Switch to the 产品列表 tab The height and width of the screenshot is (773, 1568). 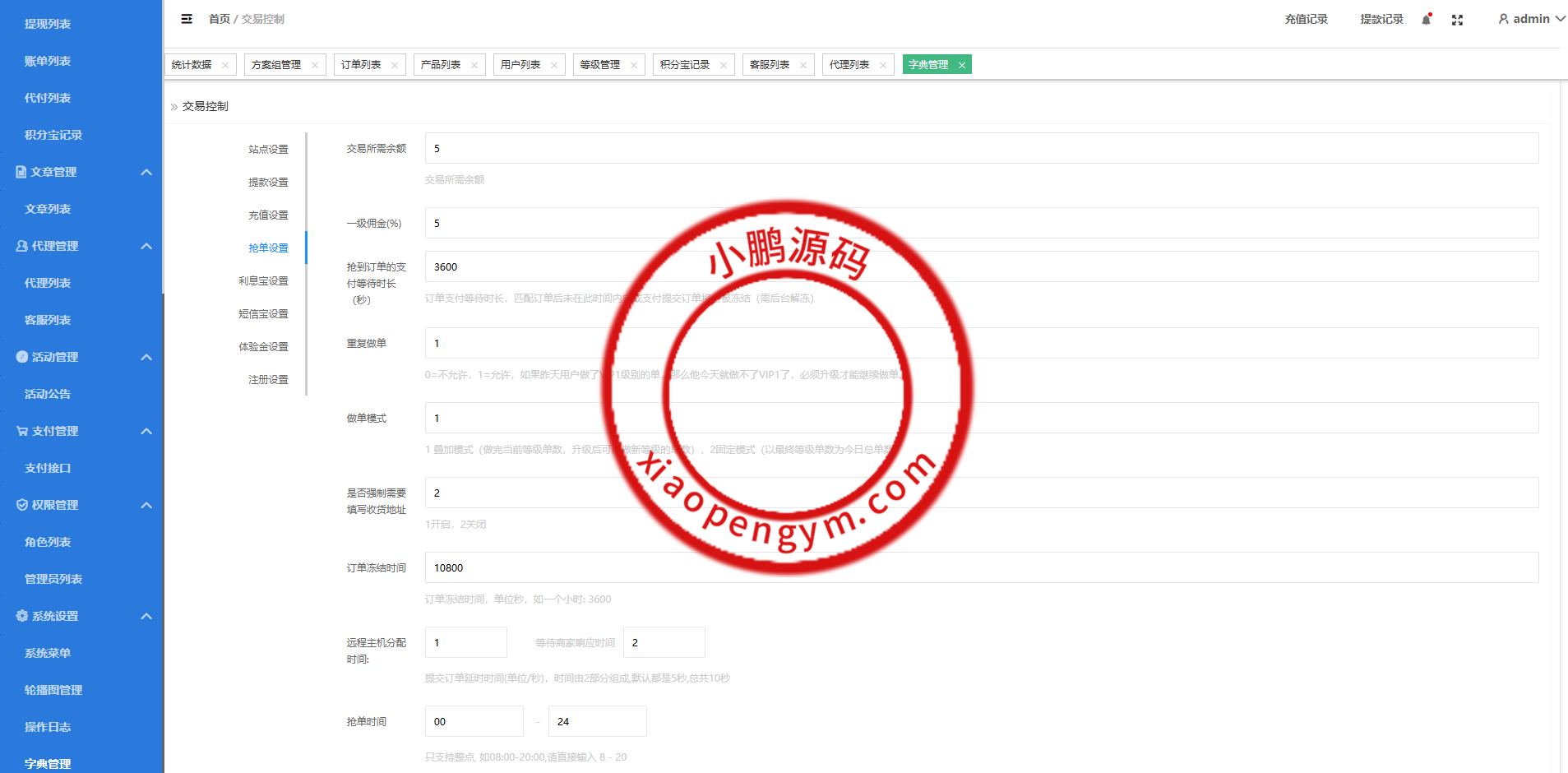(441, 65)
